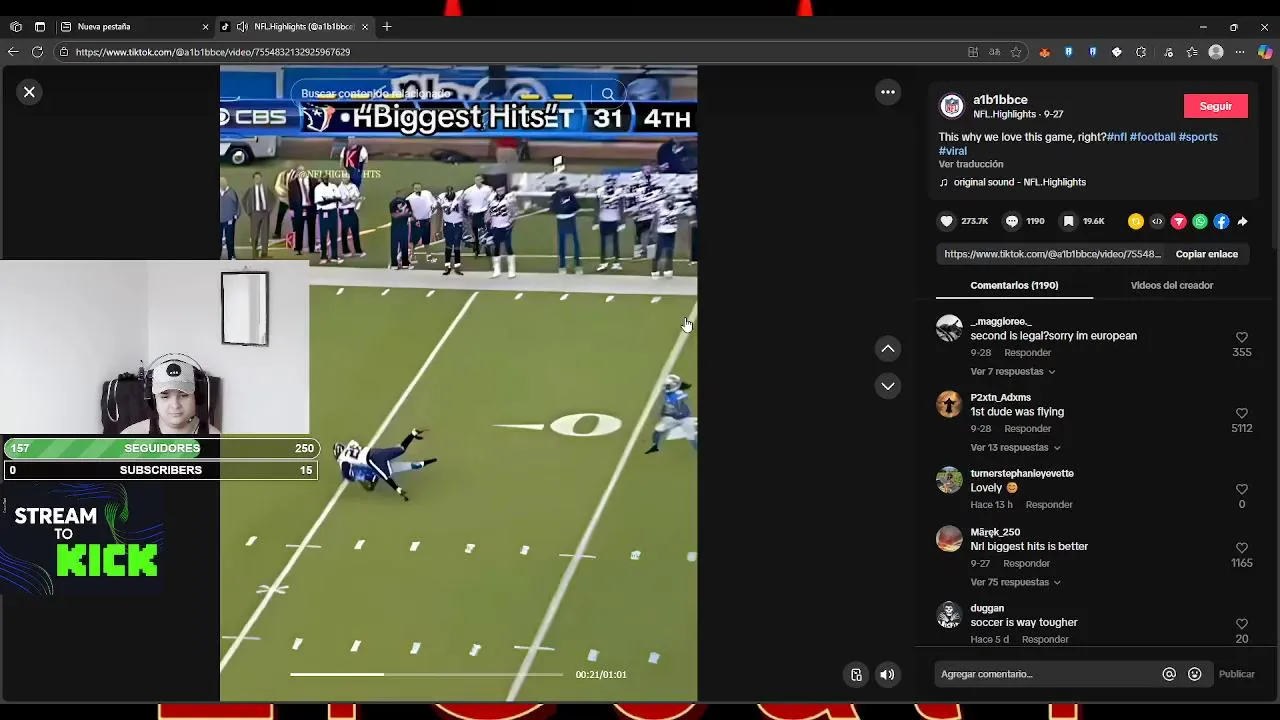Screen dimensions: 1280x720
Task: Click the Buscar contenido relacionado search field
Action: pyautogui.click(x=443, y=94)
